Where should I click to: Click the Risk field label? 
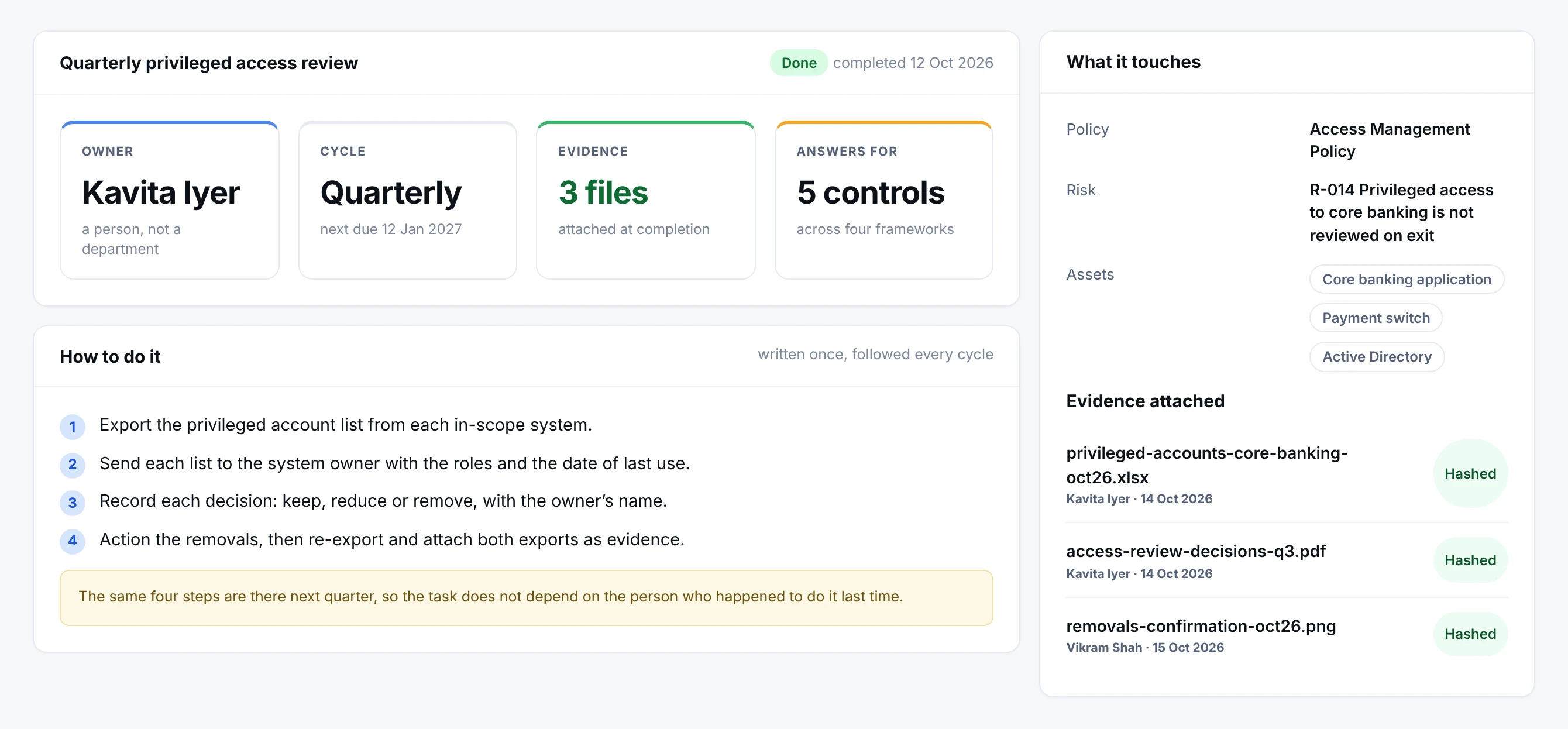(x=1081, y=190)
